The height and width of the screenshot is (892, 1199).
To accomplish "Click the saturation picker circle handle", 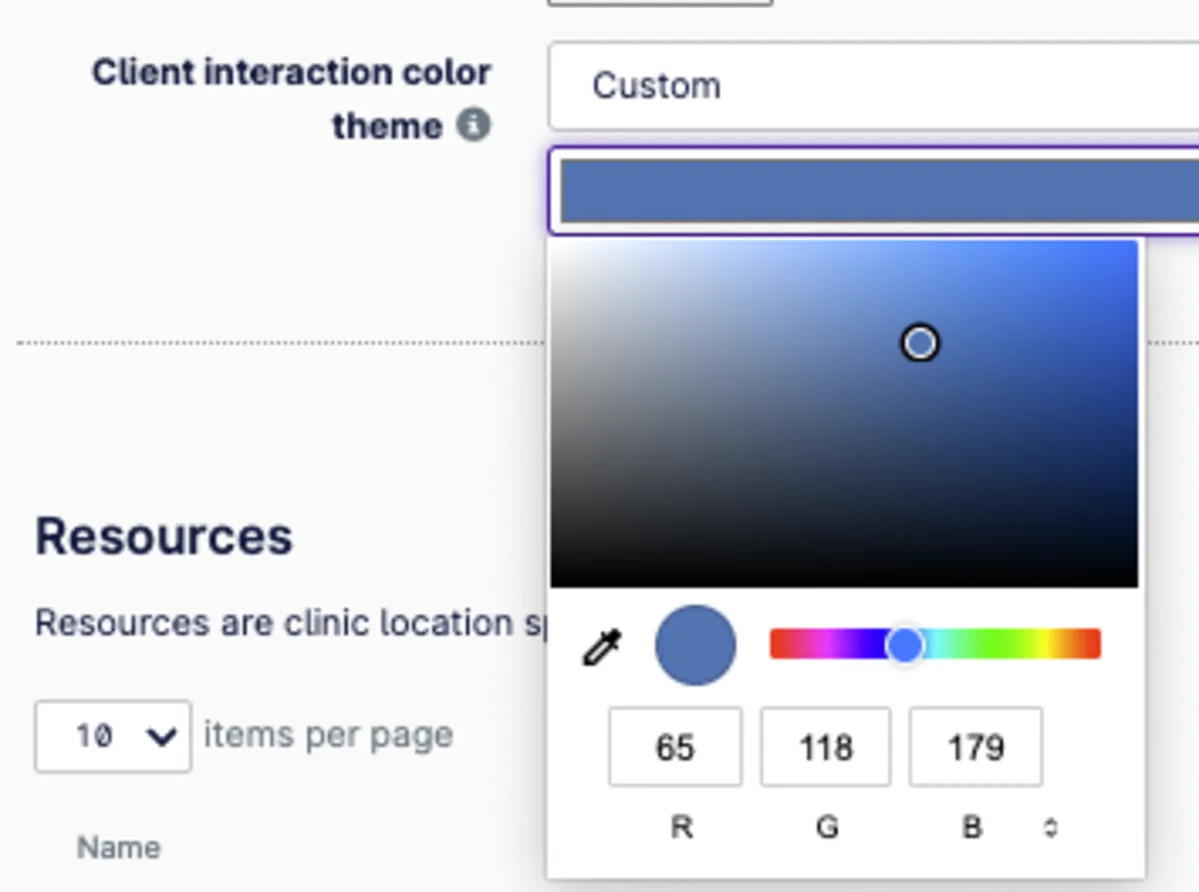I will 920,342.
